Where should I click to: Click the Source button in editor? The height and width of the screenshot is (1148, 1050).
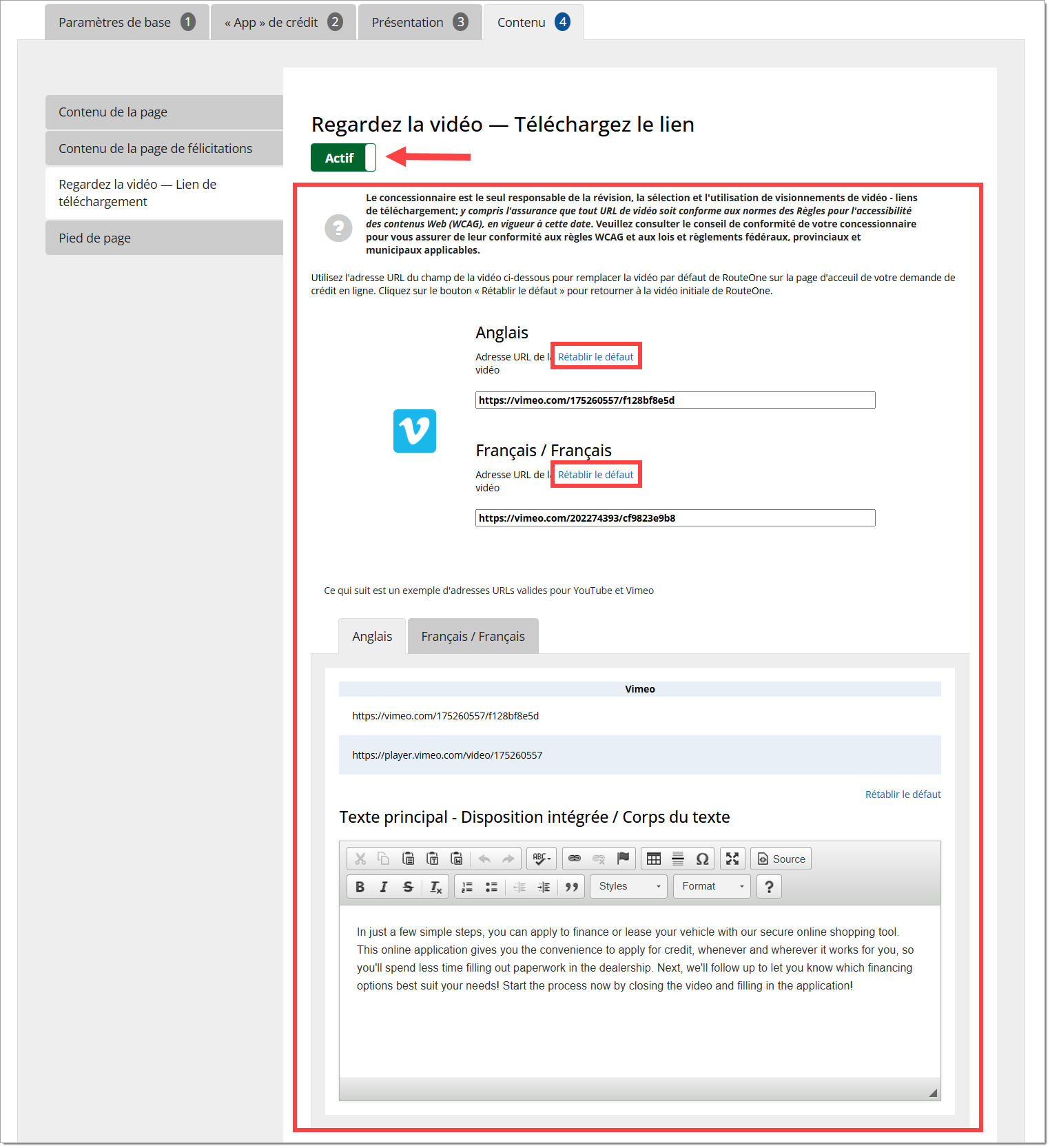click(x=781, y=859)
